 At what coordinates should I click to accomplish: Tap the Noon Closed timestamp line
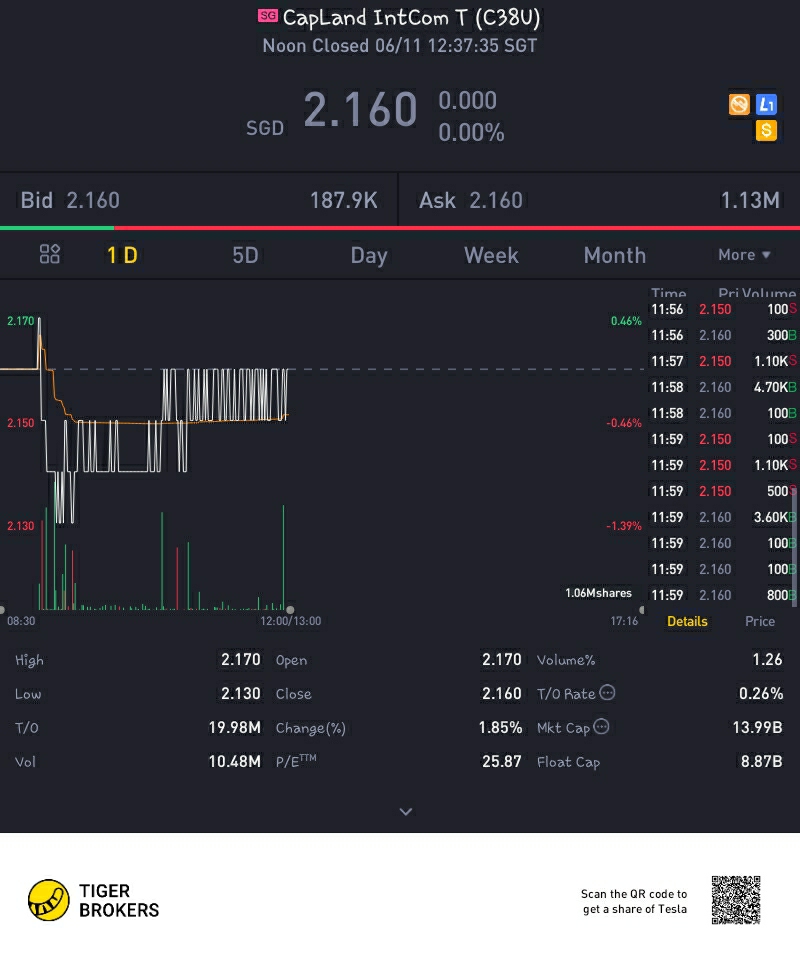[400, 46]
